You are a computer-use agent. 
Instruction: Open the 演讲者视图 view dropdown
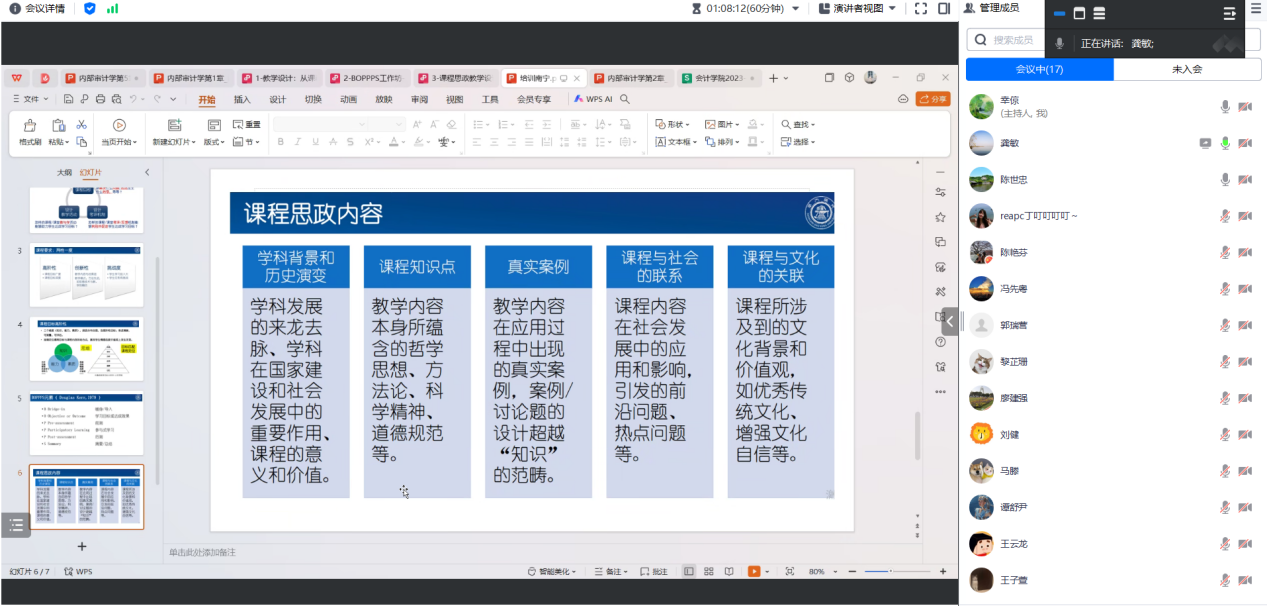(857, 8)
